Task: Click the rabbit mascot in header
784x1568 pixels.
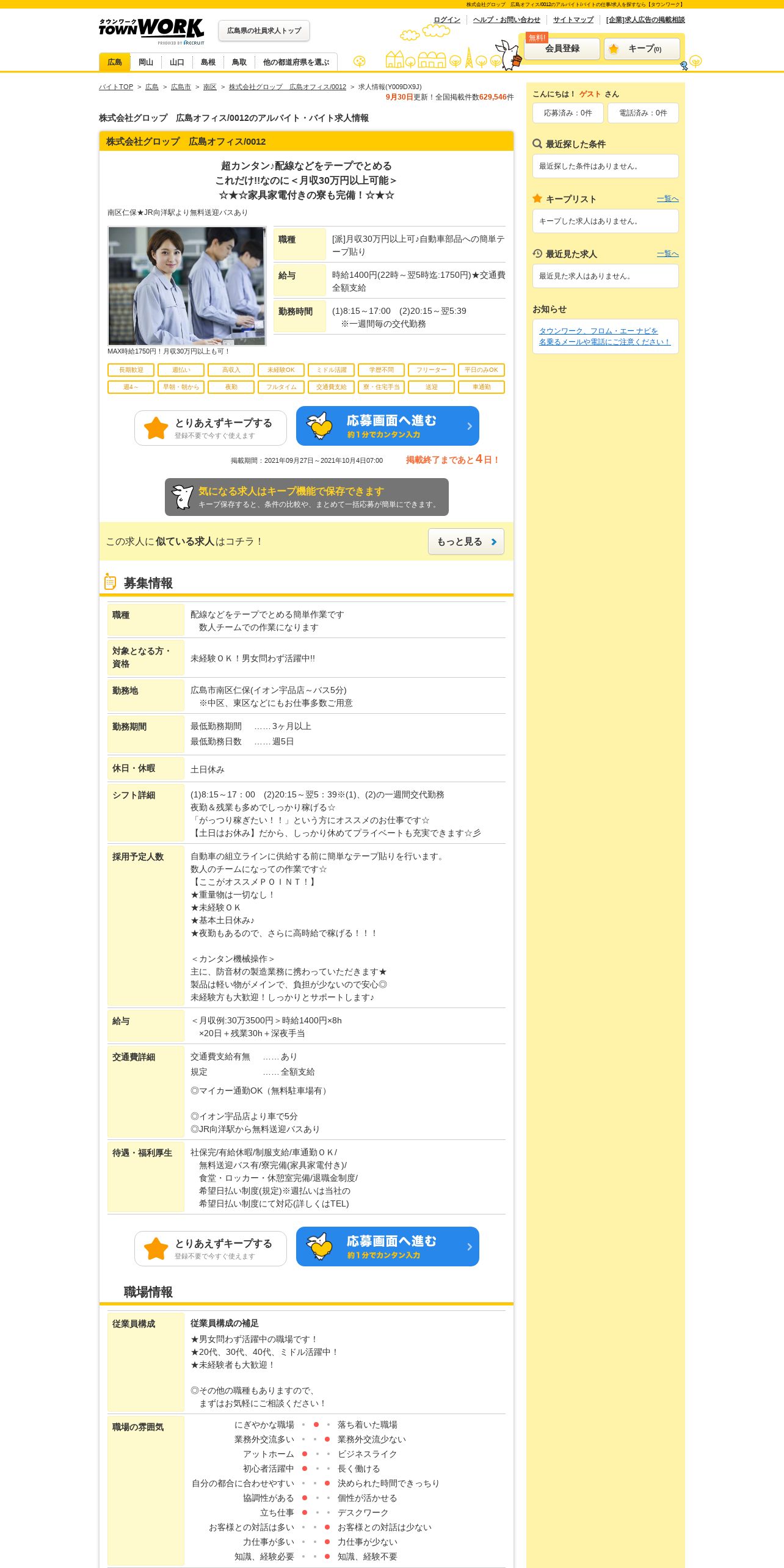Action: click(x=508, y=55)
